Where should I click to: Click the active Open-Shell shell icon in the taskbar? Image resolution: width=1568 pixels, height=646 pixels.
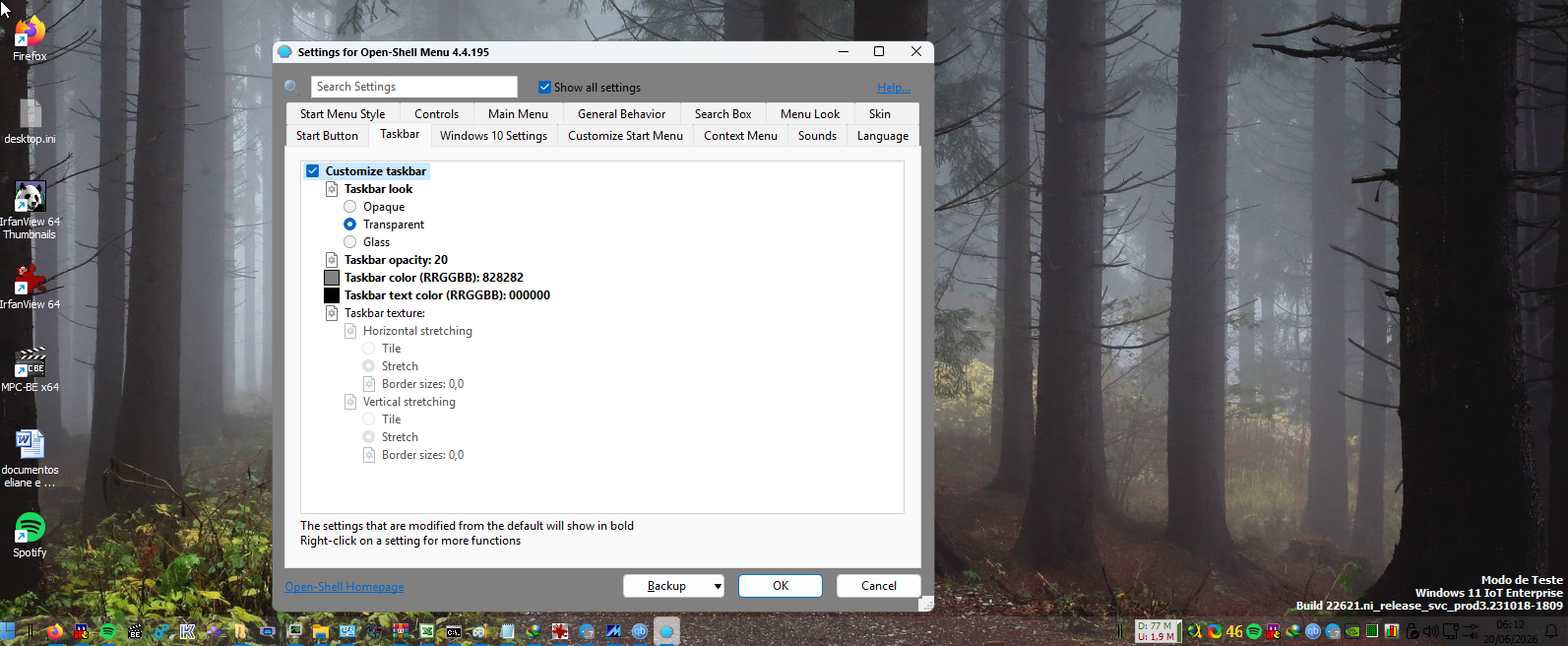[x=666, y=631]
